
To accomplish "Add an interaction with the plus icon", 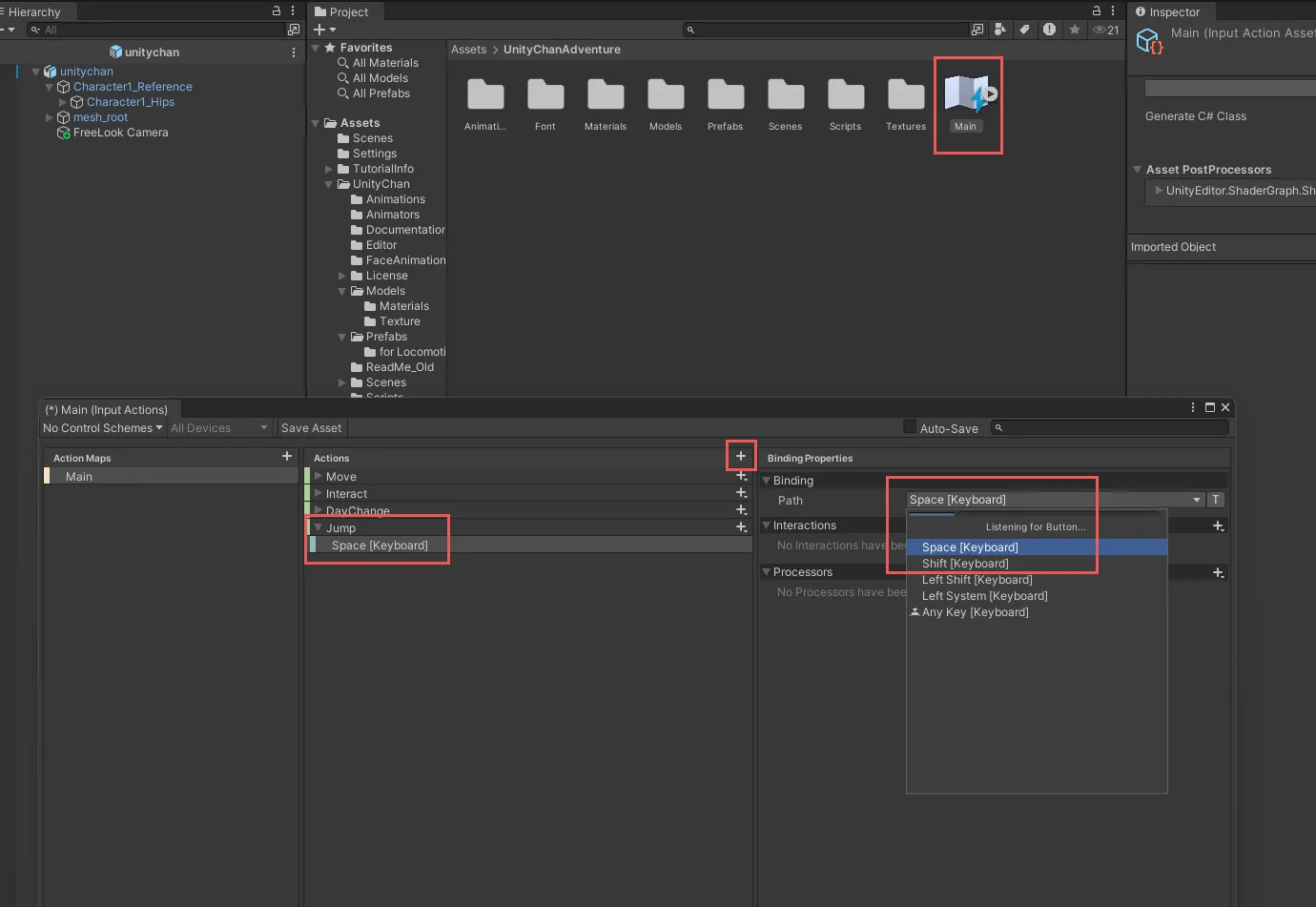I will pos(1218,526).
